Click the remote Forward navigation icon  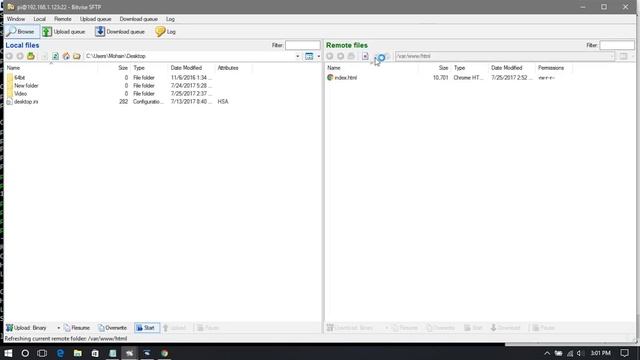(x=340, y=56)
